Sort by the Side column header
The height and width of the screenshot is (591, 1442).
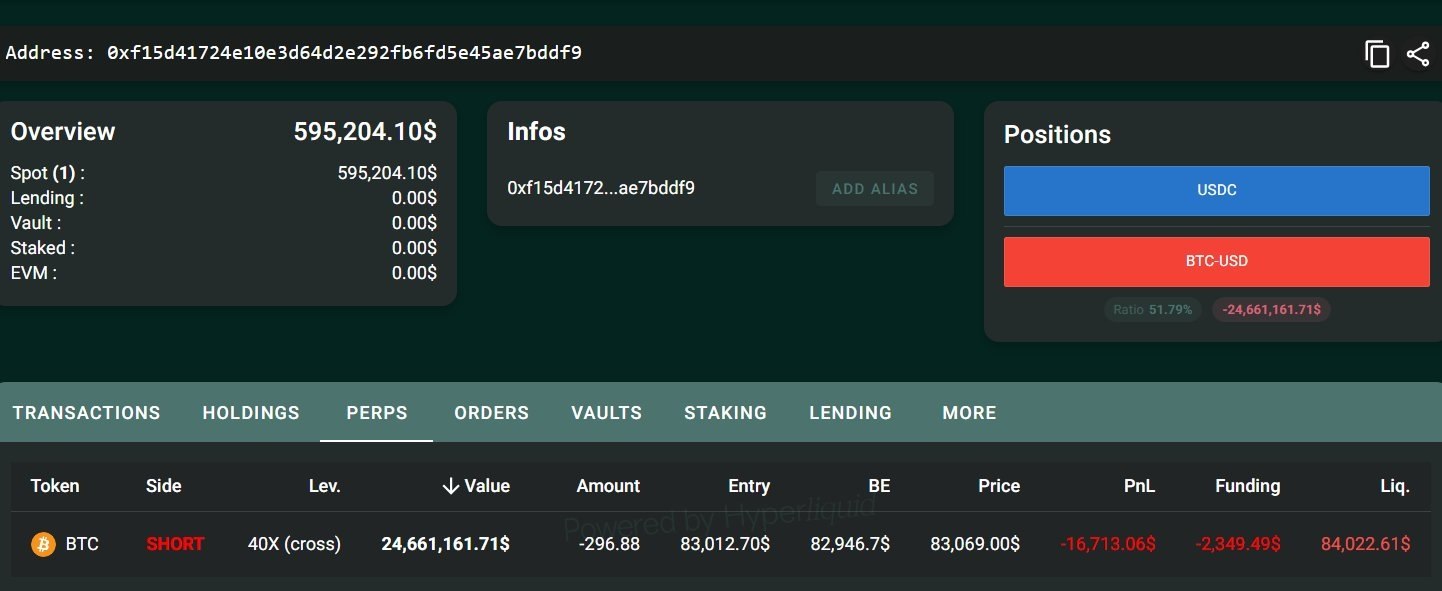pos(164,486)
